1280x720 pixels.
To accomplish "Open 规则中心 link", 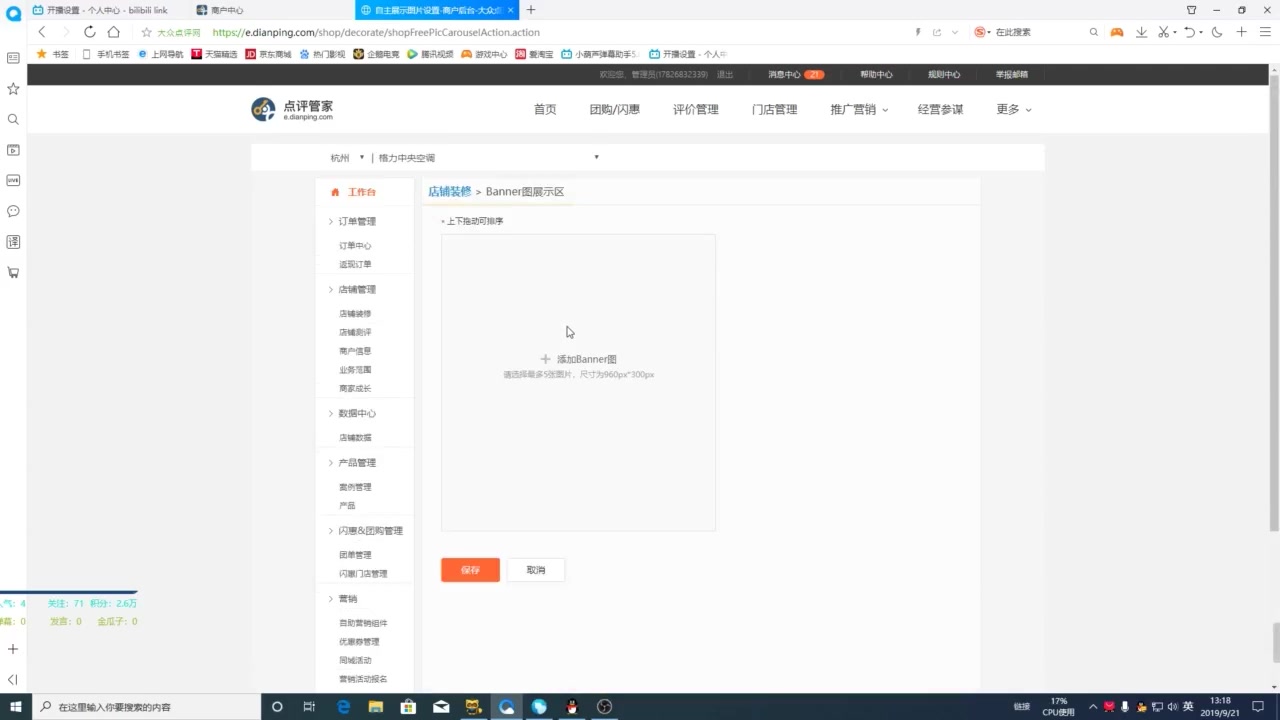I will (944, 75).
